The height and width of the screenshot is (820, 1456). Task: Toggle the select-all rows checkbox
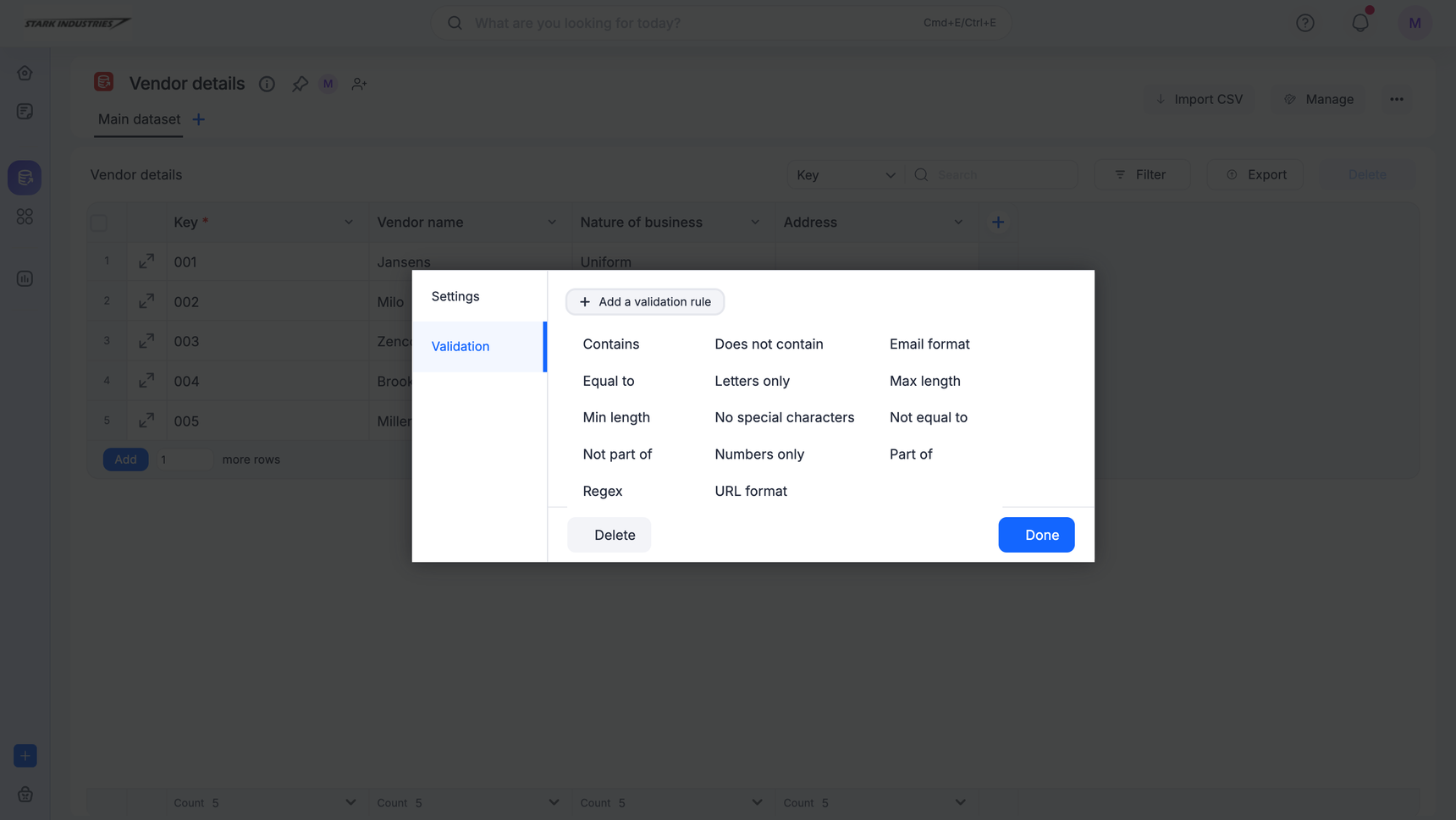(x=99, y=223)
